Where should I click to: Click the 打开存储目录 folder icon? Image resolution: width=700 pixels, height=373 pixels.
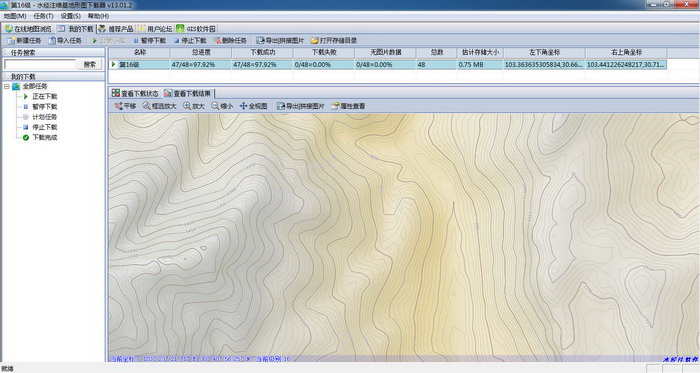point(315,41)
